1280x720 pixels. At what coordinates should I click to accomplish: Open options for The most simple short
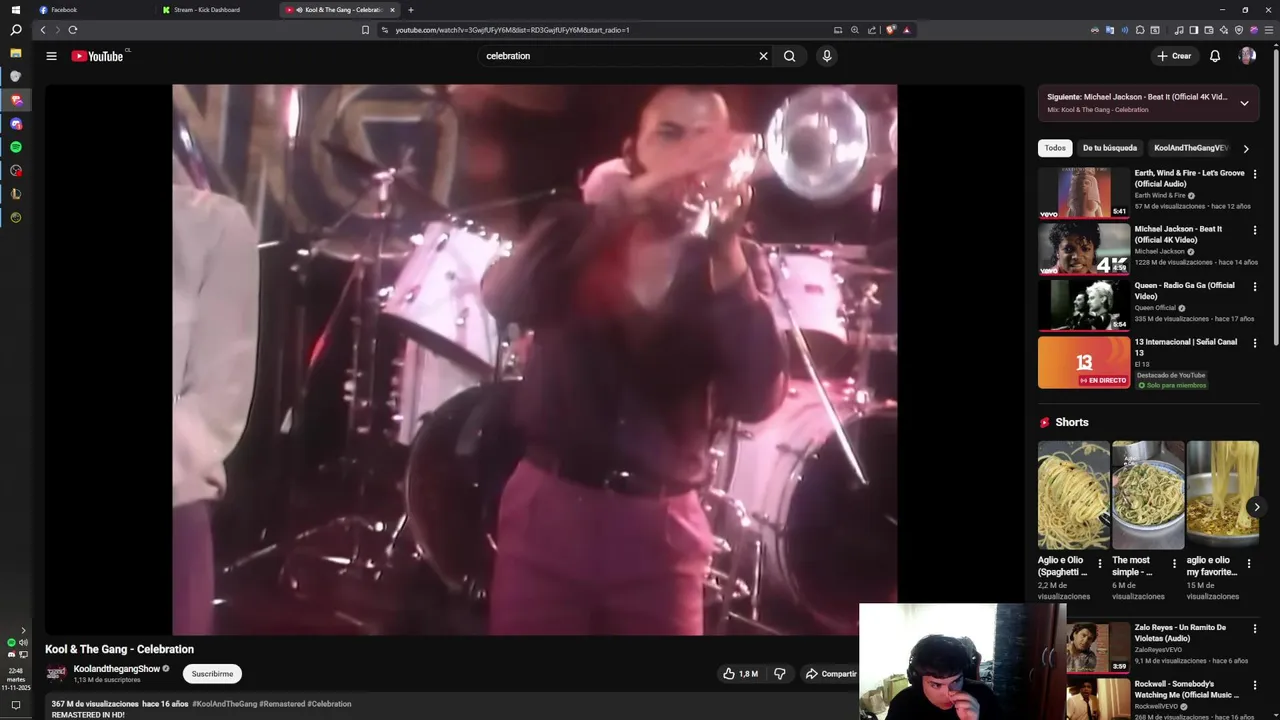(1175, 563)
